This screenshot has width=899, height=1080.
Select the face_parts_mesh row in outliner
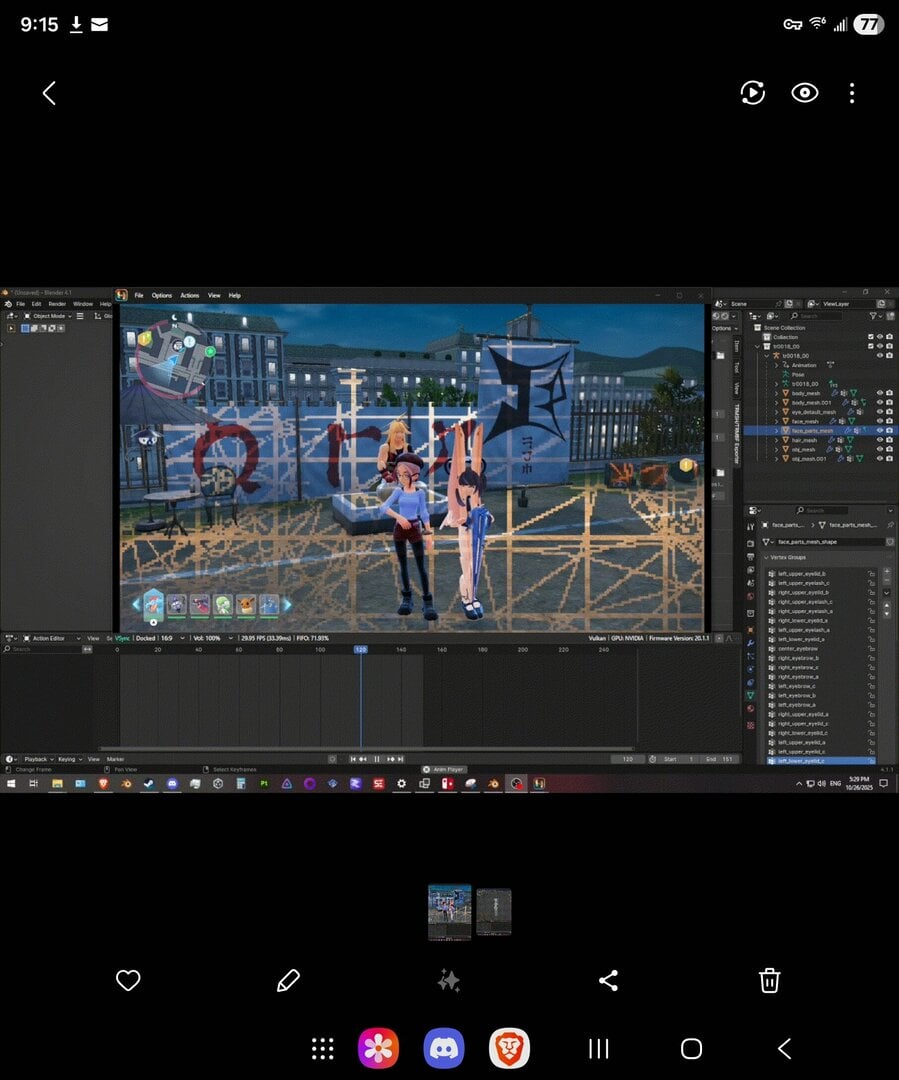click(820, 430)
